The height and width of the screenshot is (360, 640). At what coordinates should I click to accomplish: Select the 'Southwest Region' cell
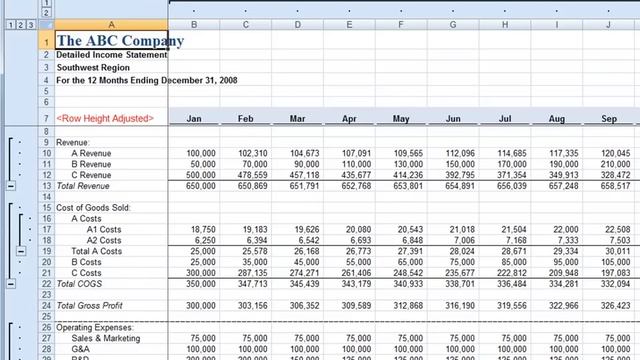pyautogui.click(x=111, y=67)
